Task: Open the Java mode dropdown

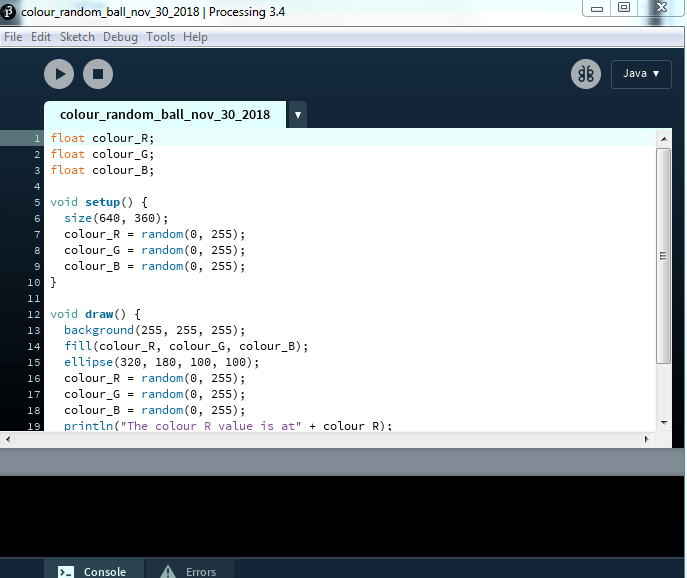Action: coord(640,74)
